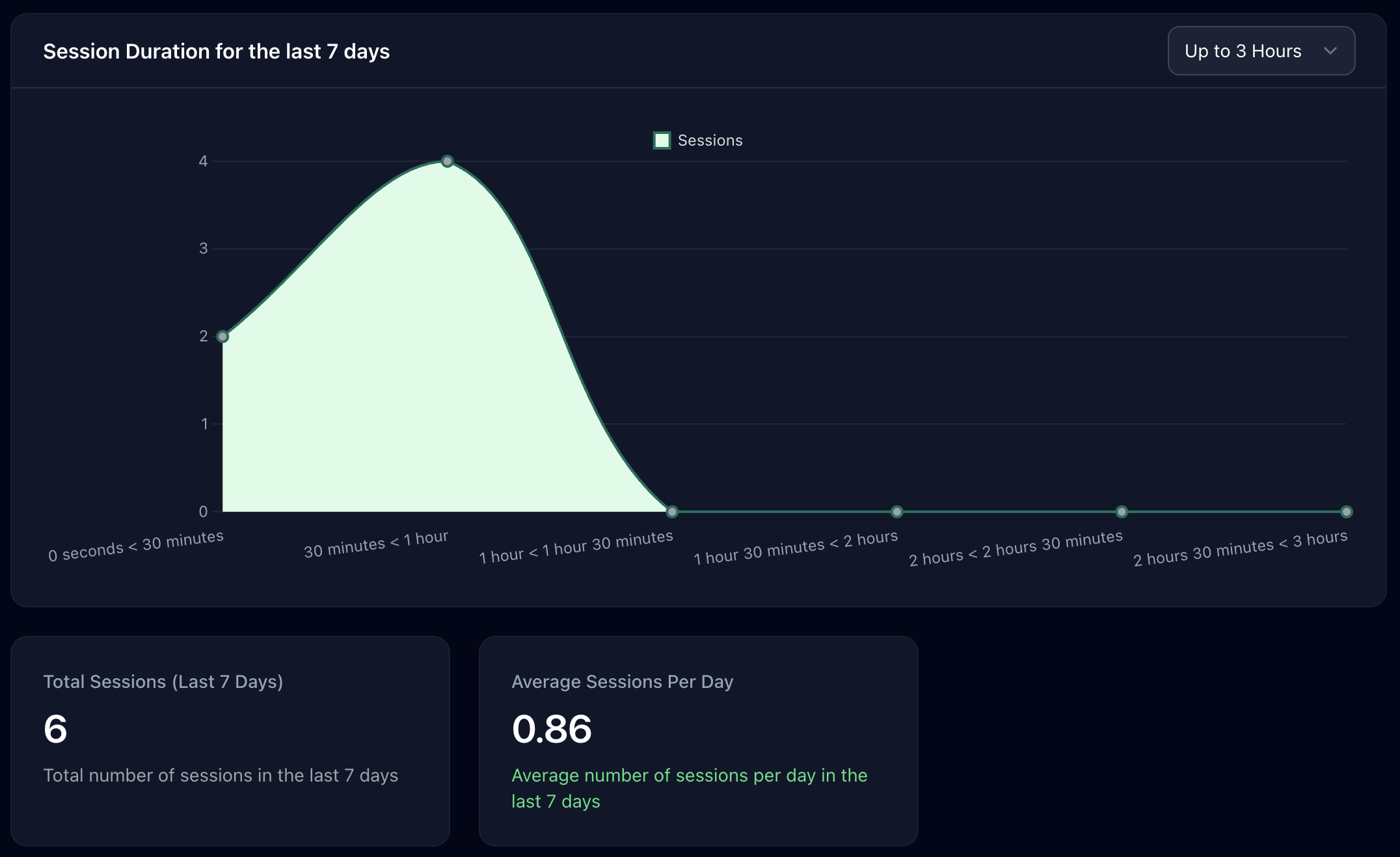The width and height of the screenshot is (1400, 857).
Task: Click the Sessions legend color box
Action: point(662,140)
